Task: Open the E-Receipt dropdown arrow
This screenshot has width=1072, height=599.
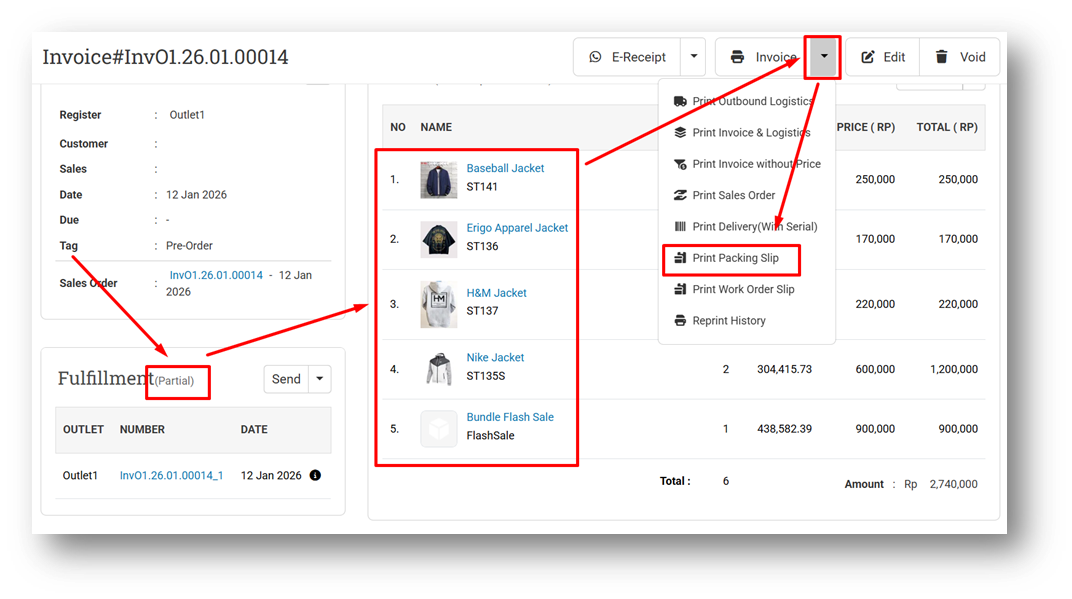Action: [693, 57]
